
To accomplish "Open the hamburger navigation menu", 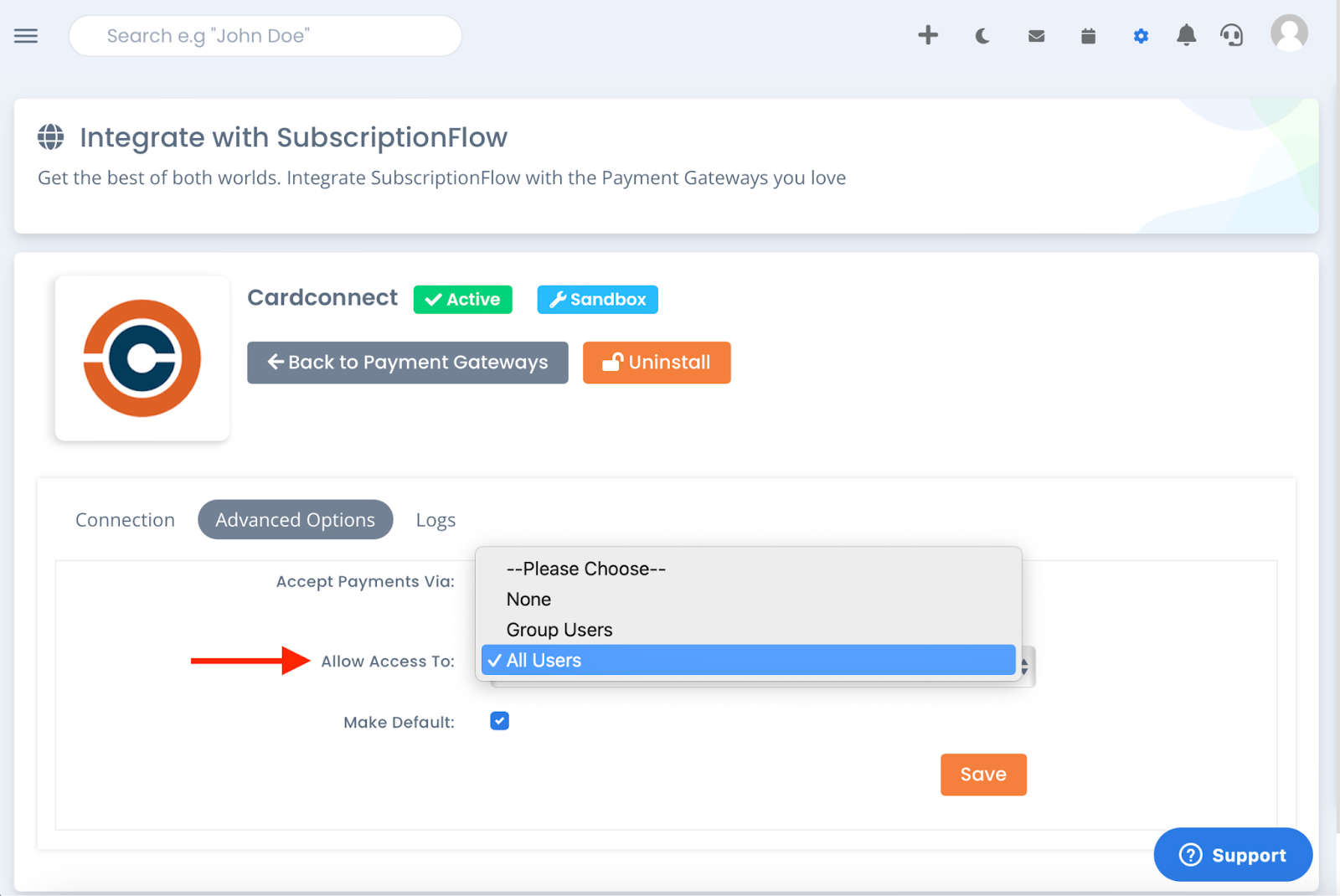I will pos(26,36).
